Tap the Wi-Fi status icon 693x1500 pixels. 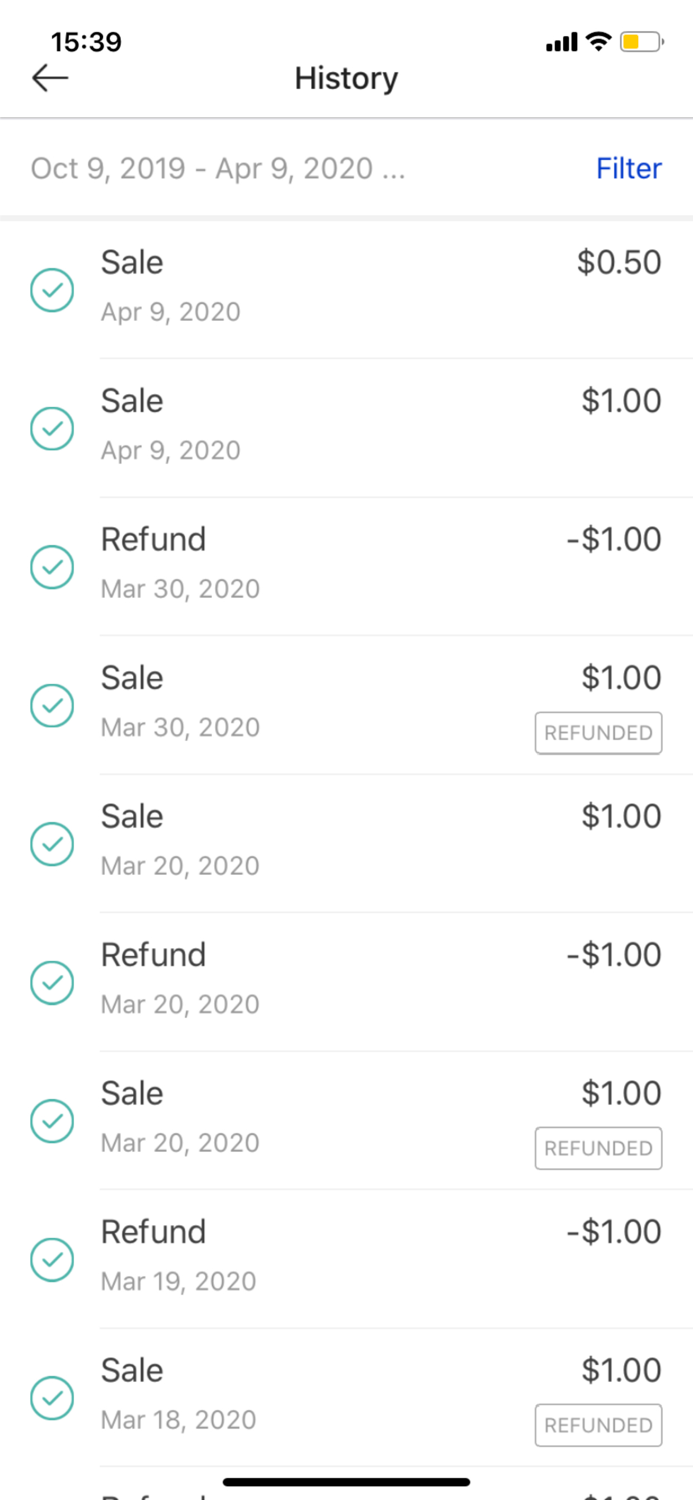(599, 42)
